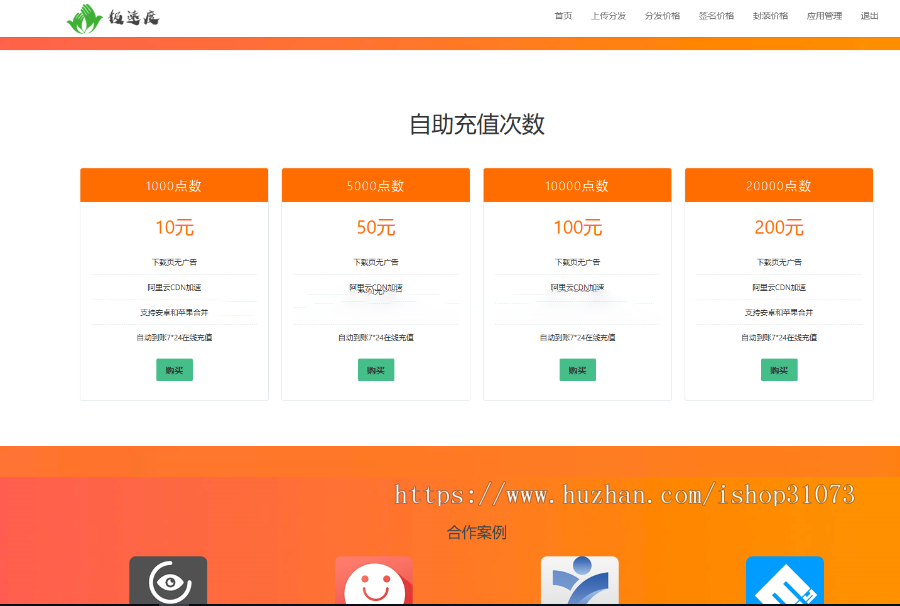
Task: Click 阿里云CDN加速 on the 20000点数 card
Action: tap(778, 287)
